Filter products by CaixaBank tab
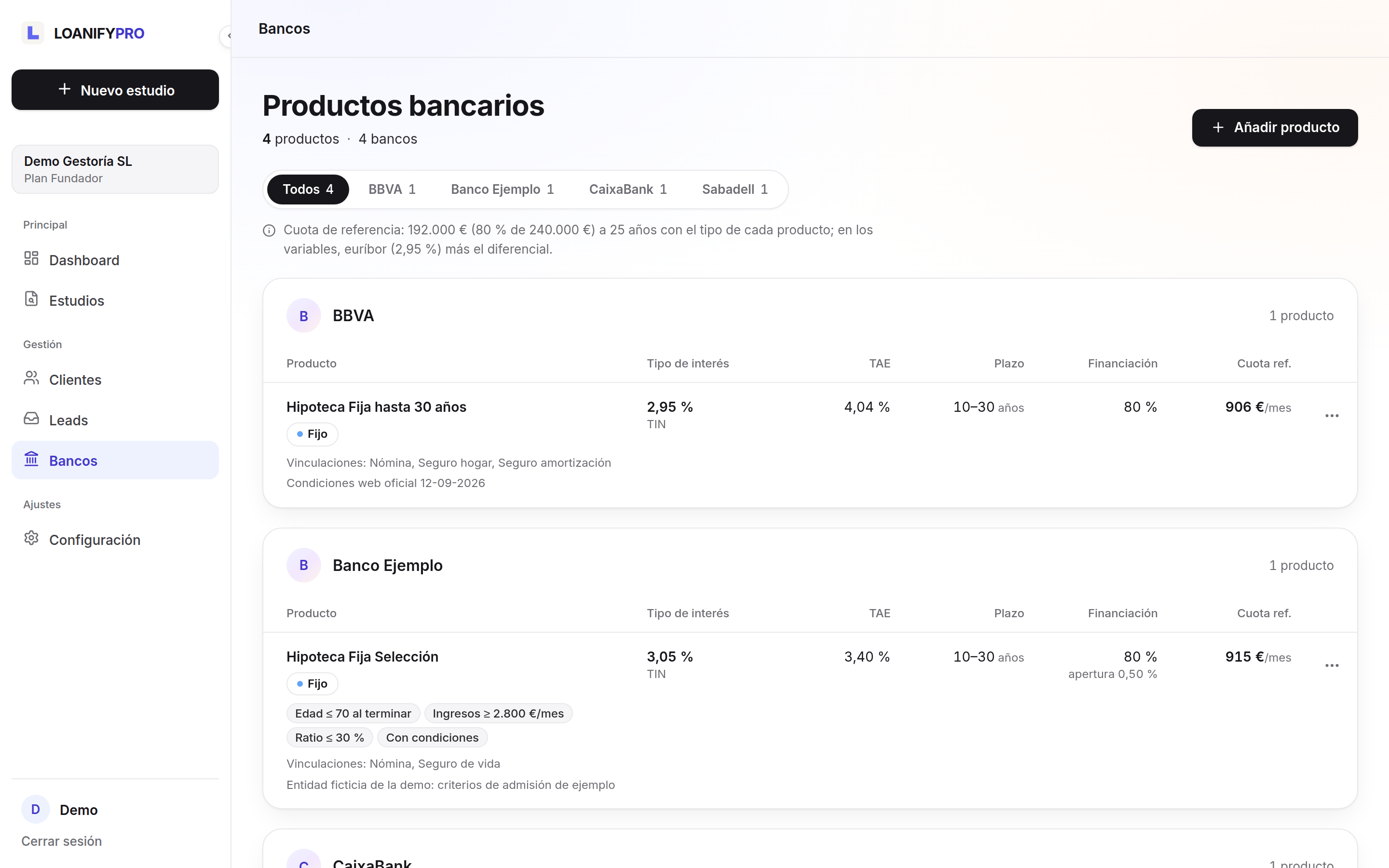Screen dimensions: 1389x868 pyautogui.click(x=628, y=190)
